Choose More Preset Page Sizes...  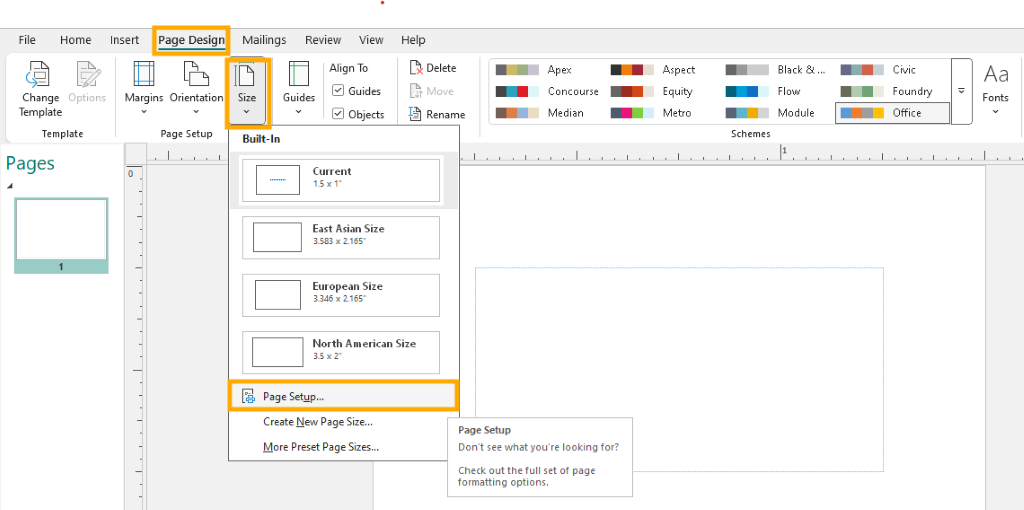(344, 447)
